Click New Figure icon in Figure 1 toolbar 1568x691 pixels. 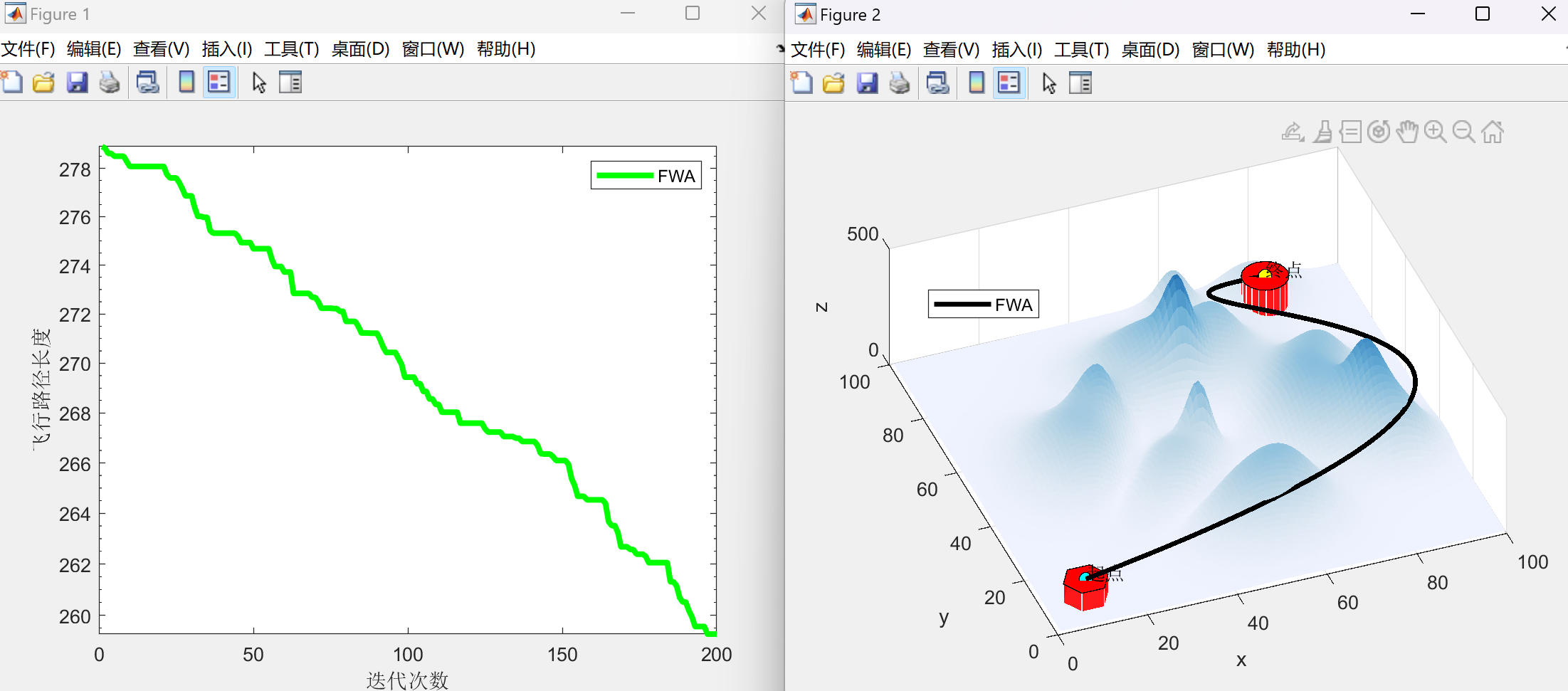click(12, 83)
